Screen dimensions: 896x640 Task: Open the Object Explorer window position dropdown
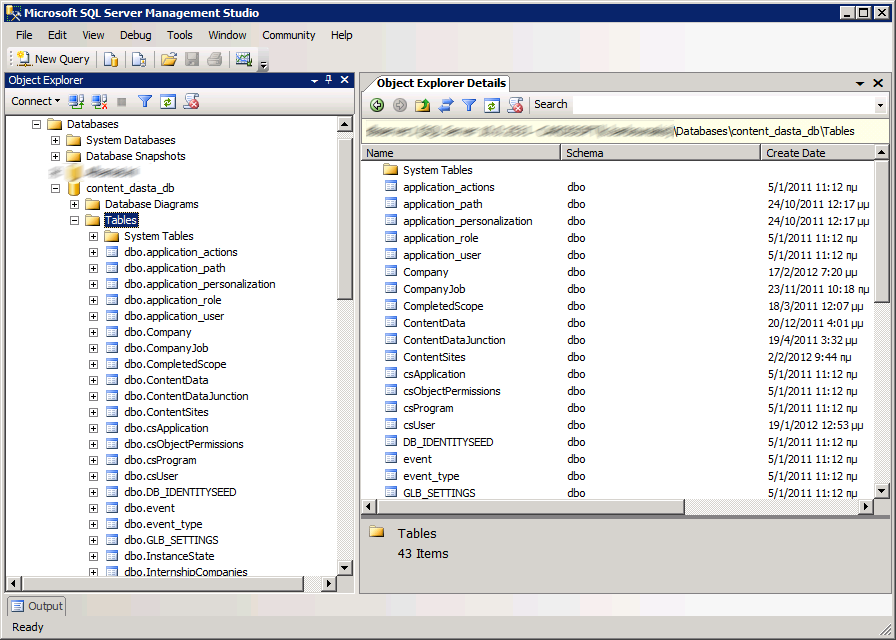coord(314,81)
